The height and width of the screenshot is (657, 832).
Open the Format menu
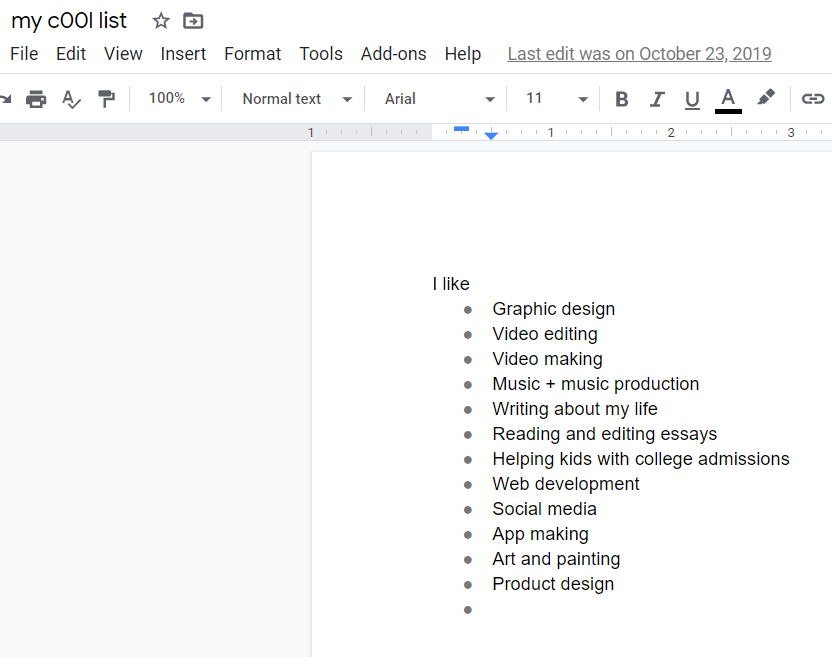(252, 54)
